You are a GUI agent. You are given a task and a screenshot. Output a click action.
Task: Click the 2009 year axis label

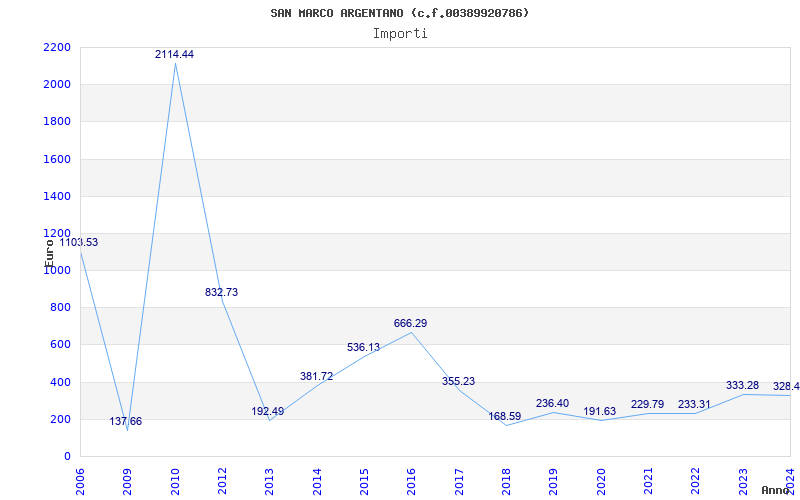click(x=127, y=482)
